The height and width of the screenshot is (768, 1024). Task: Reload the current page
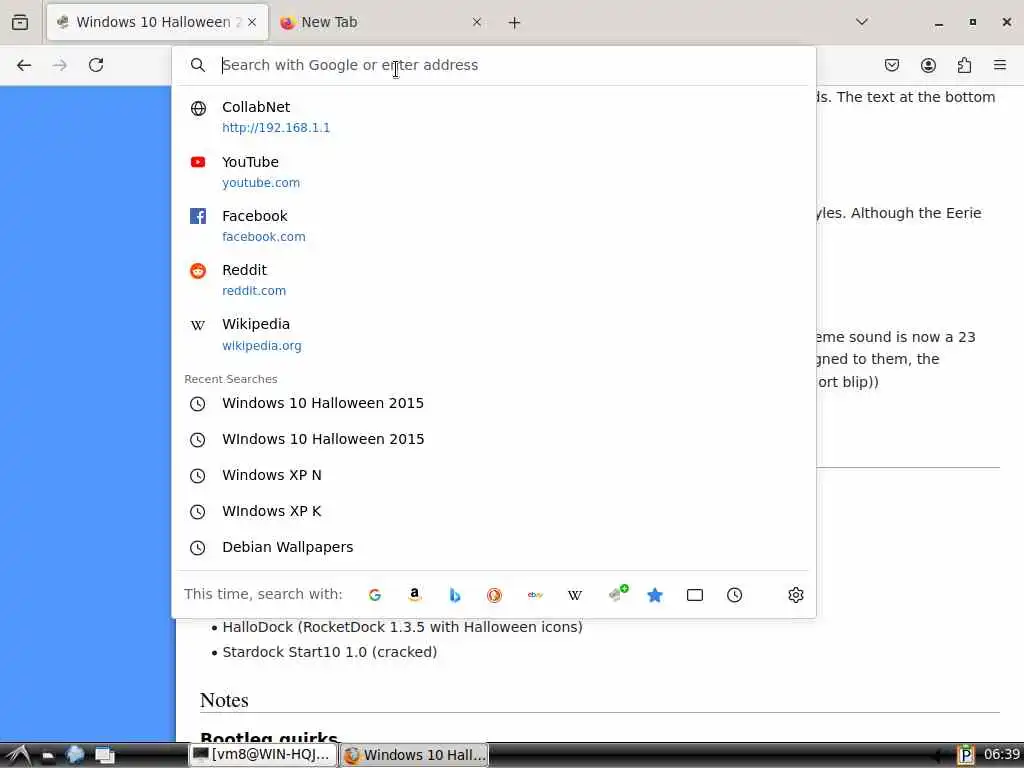pos(96,65)
